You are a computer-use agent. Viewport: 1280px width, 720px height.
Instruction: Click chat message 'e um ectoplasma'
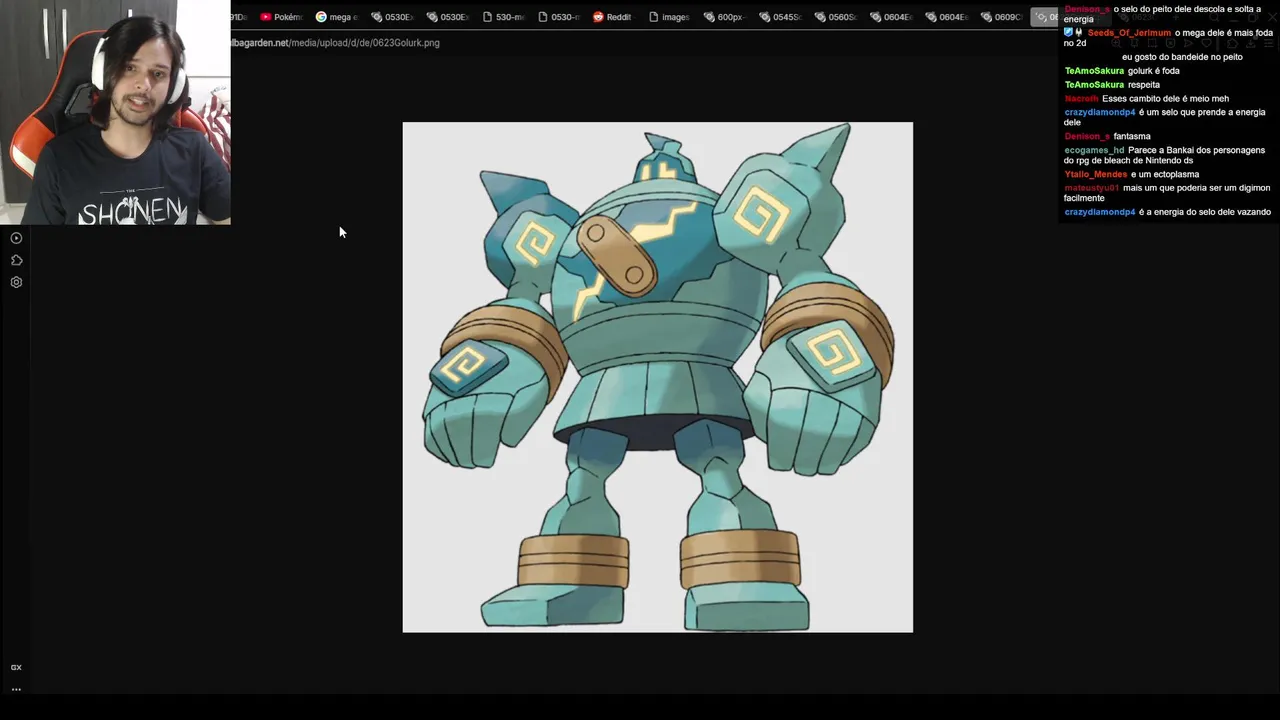tap(1165, 174)
